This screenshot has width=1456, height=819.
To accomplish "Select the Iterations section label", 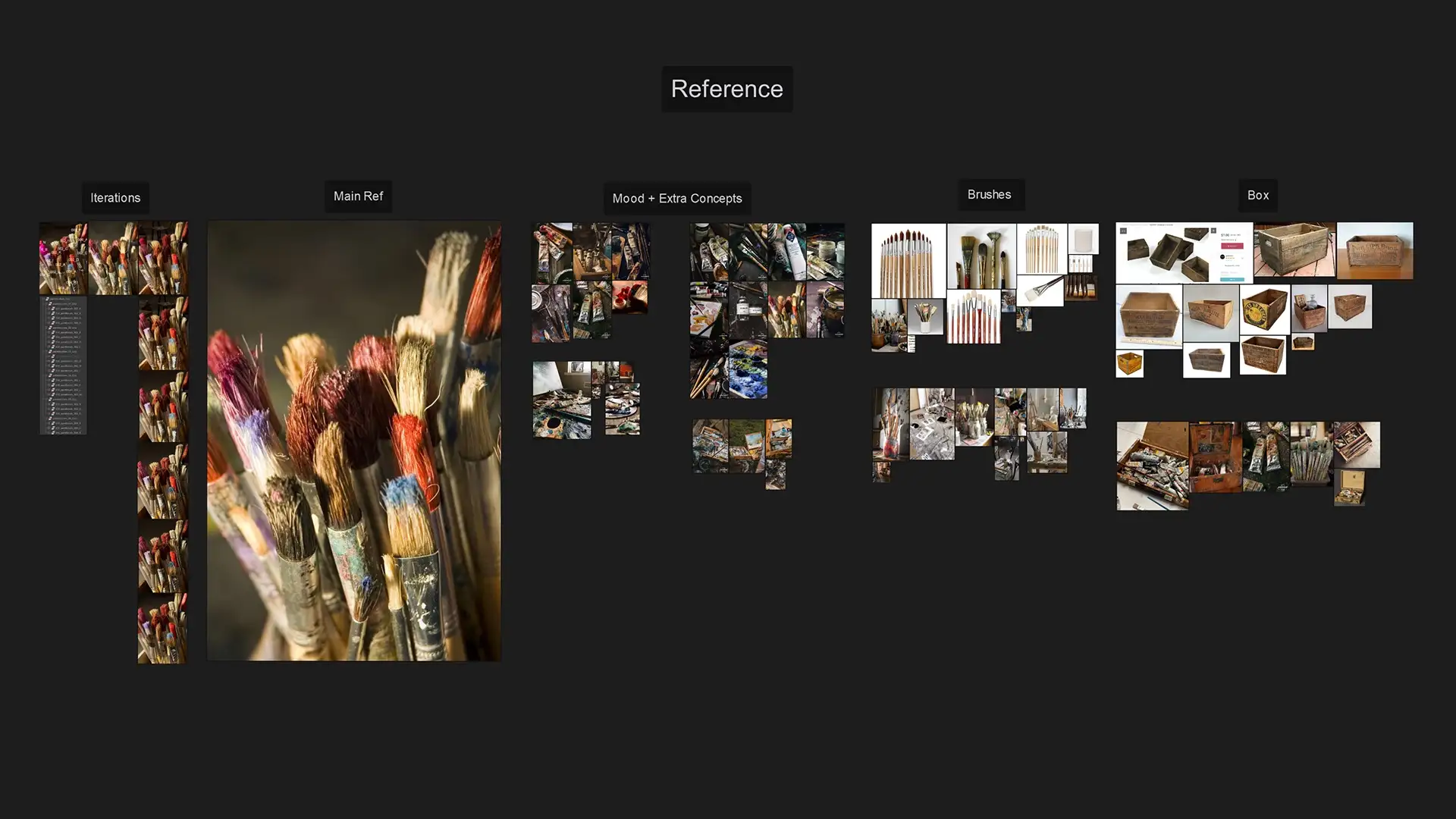I will [115, 198].
